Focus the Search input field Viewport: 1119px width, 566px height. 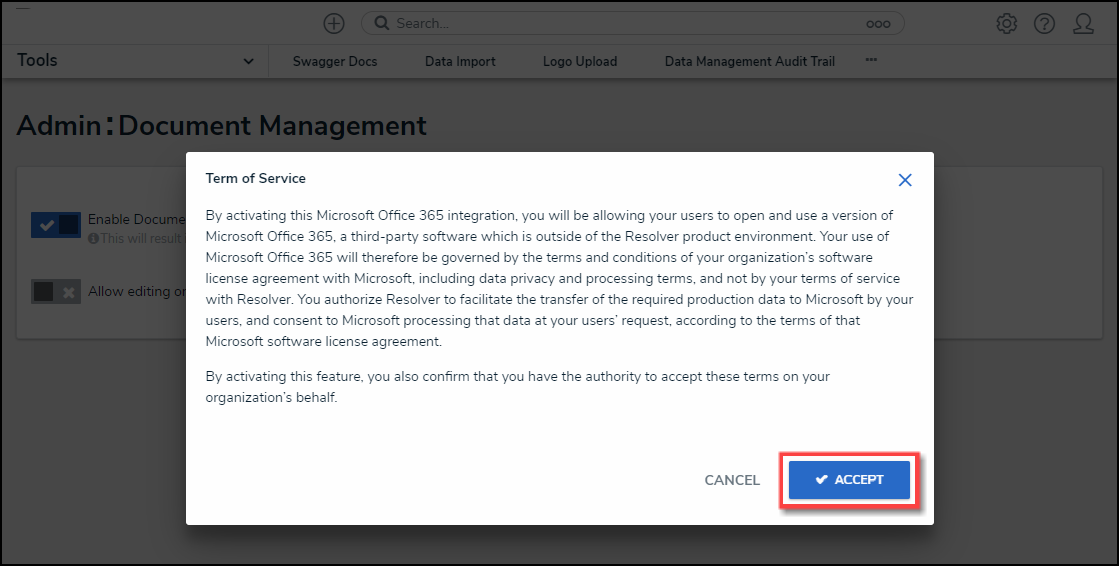point(632,24)
